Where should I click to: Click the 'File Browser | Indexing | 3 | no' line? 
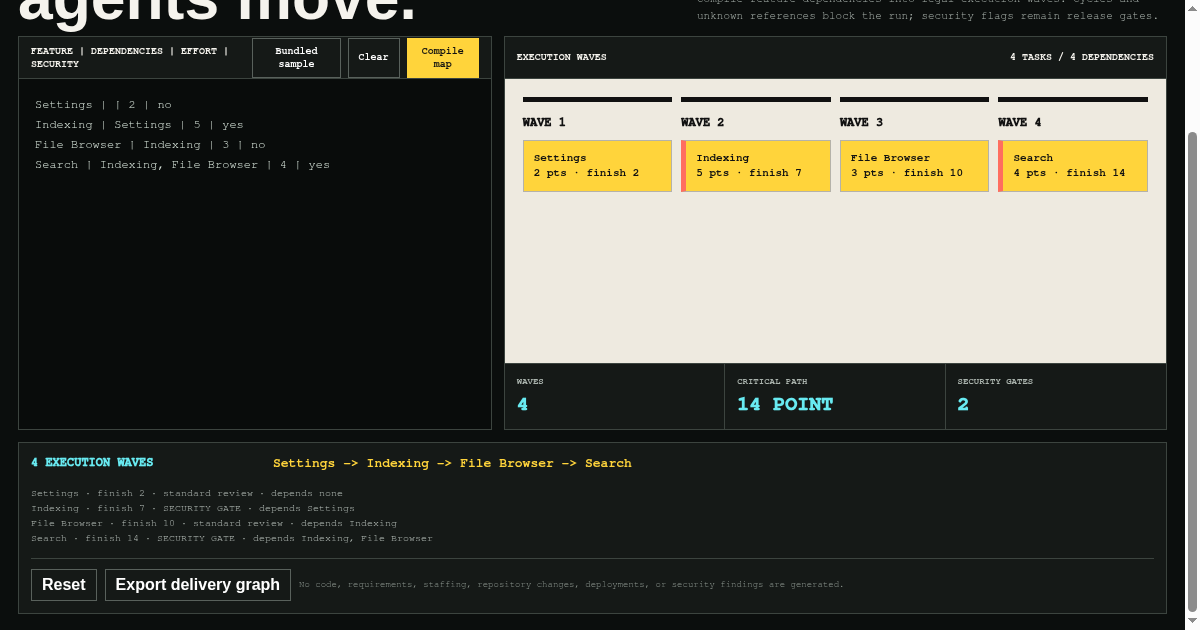coord(150,145)
